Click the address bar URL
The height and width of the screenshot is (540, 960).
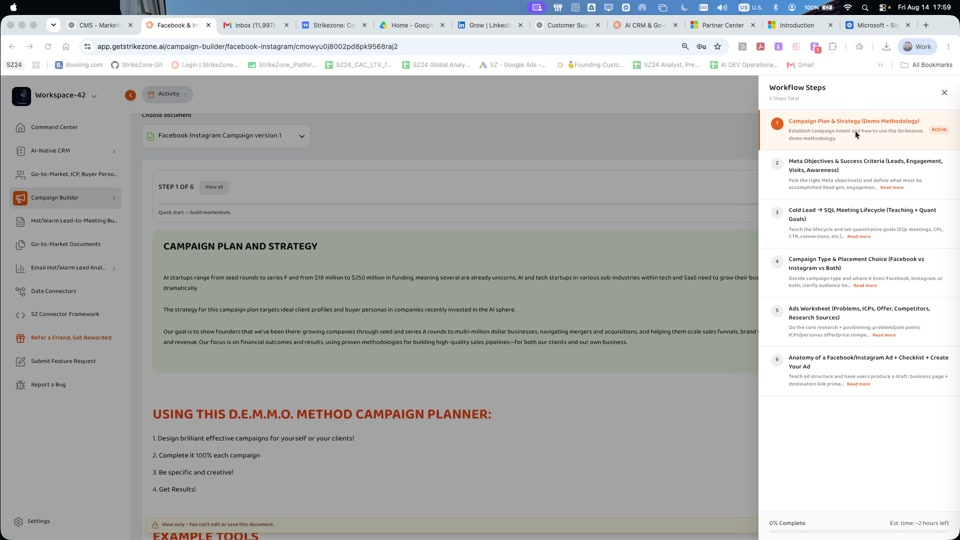247,47
